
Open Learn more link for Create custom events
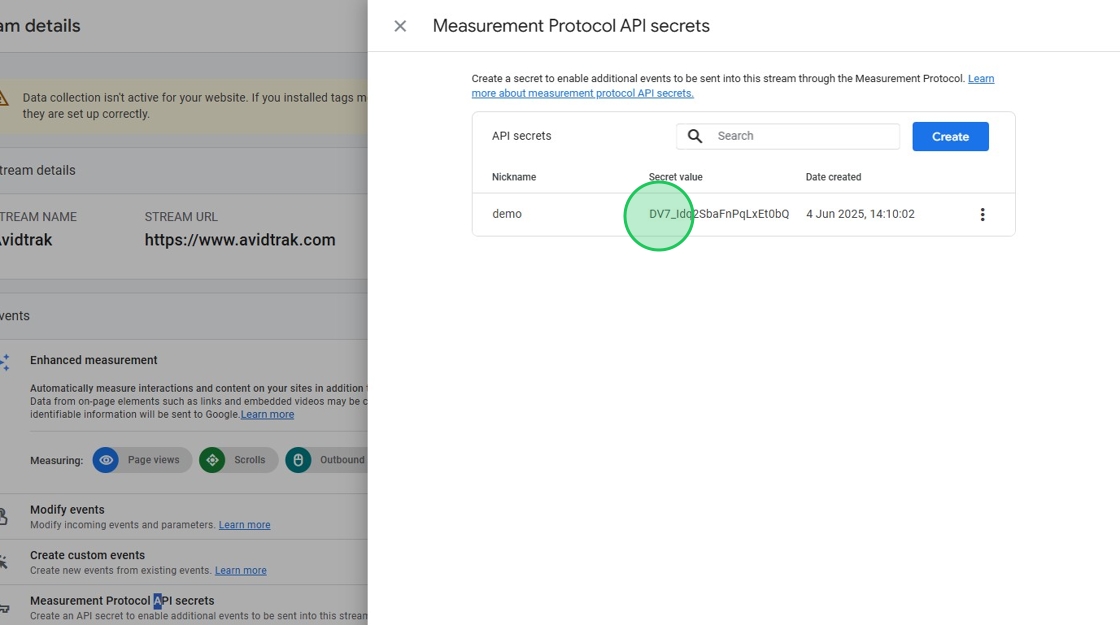[241, 571]
